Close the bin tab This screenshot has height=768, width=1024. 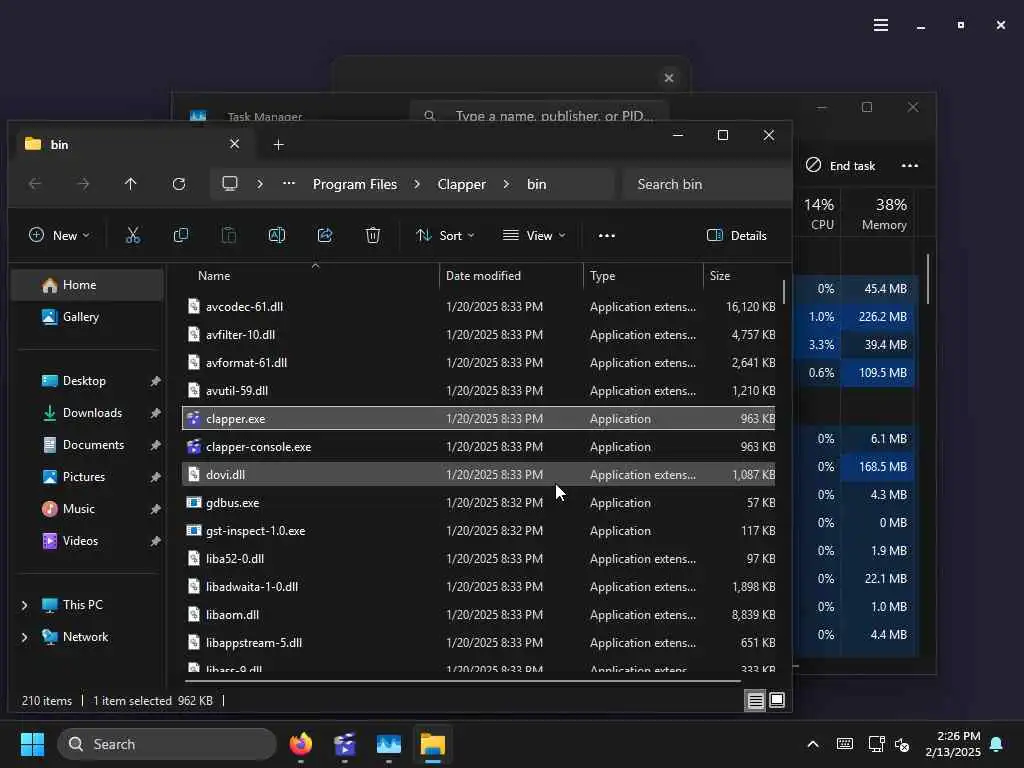(x=234, y=144)
